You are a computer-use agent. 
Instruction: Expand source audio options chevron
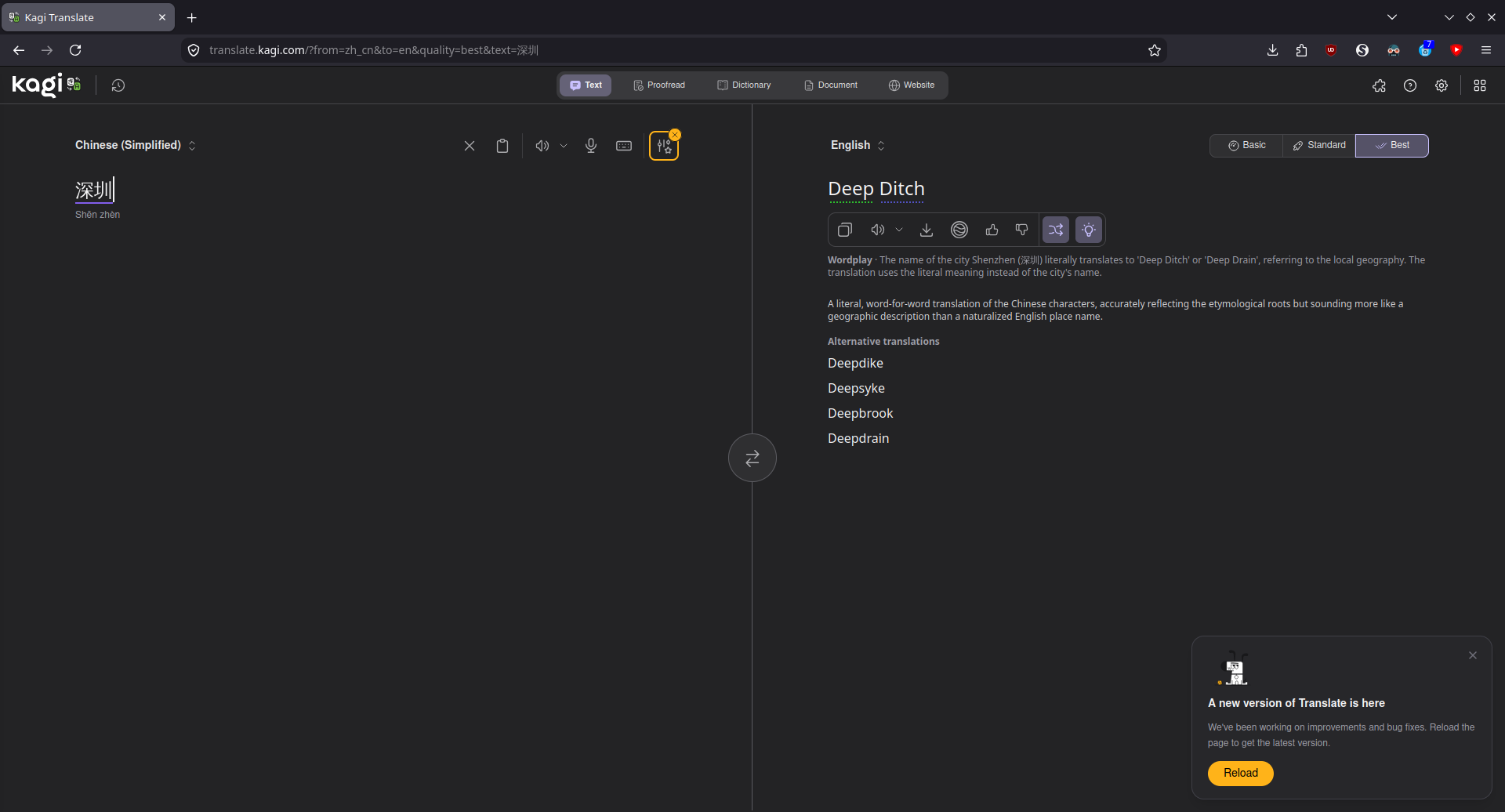pos(564,146)
